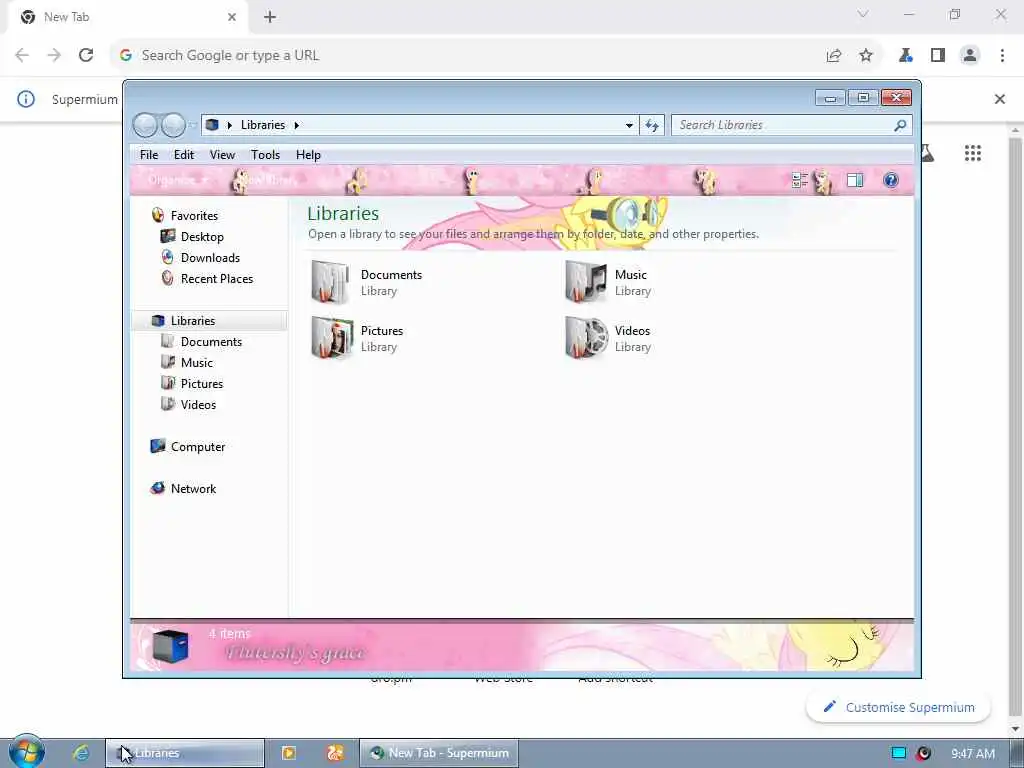Open the File menu
Image resolution: width=1024 pixels, height=768 pixels.
[149, 155]
